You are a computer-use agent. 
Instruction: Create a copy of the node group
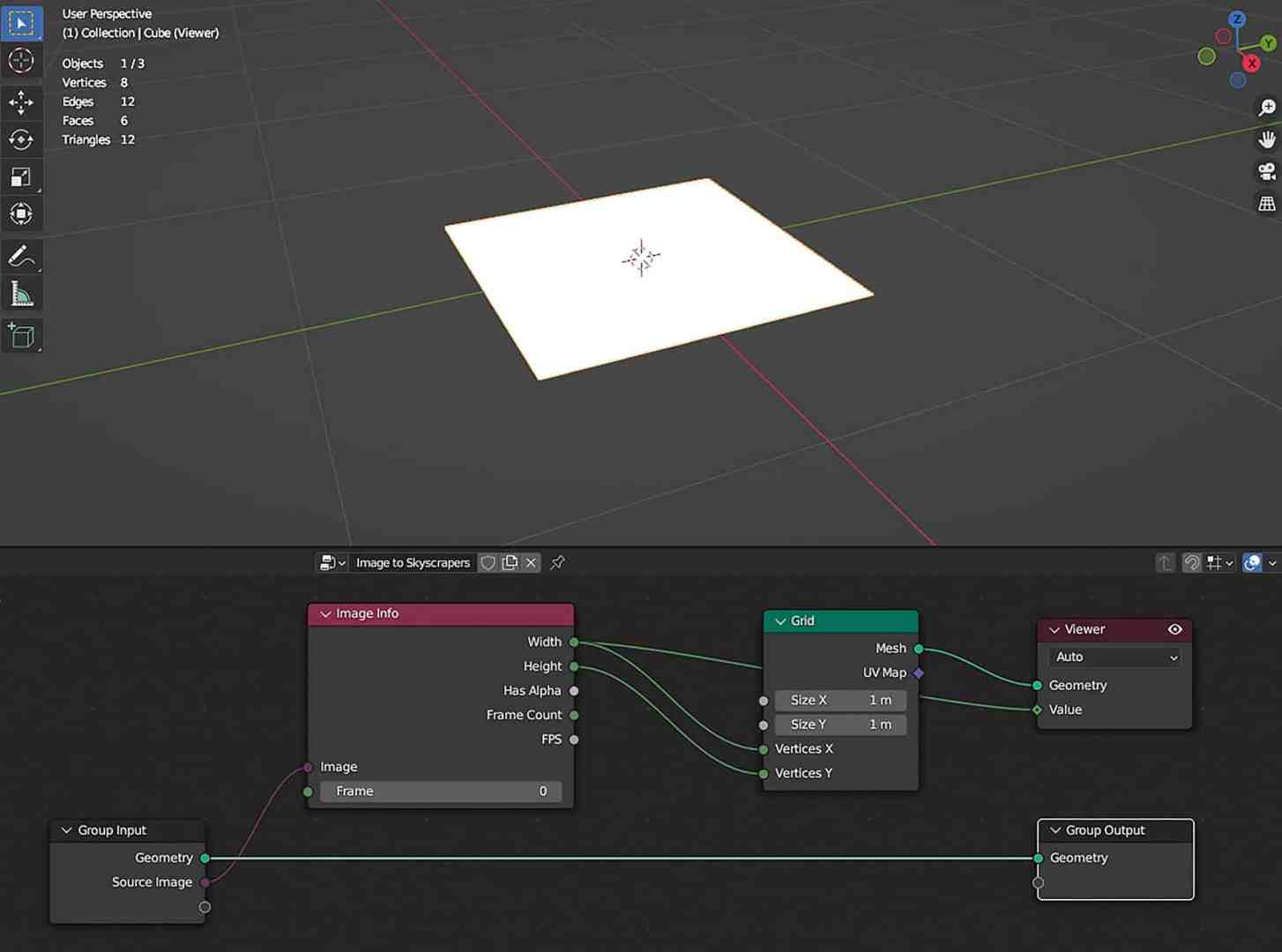click(510, 562)
